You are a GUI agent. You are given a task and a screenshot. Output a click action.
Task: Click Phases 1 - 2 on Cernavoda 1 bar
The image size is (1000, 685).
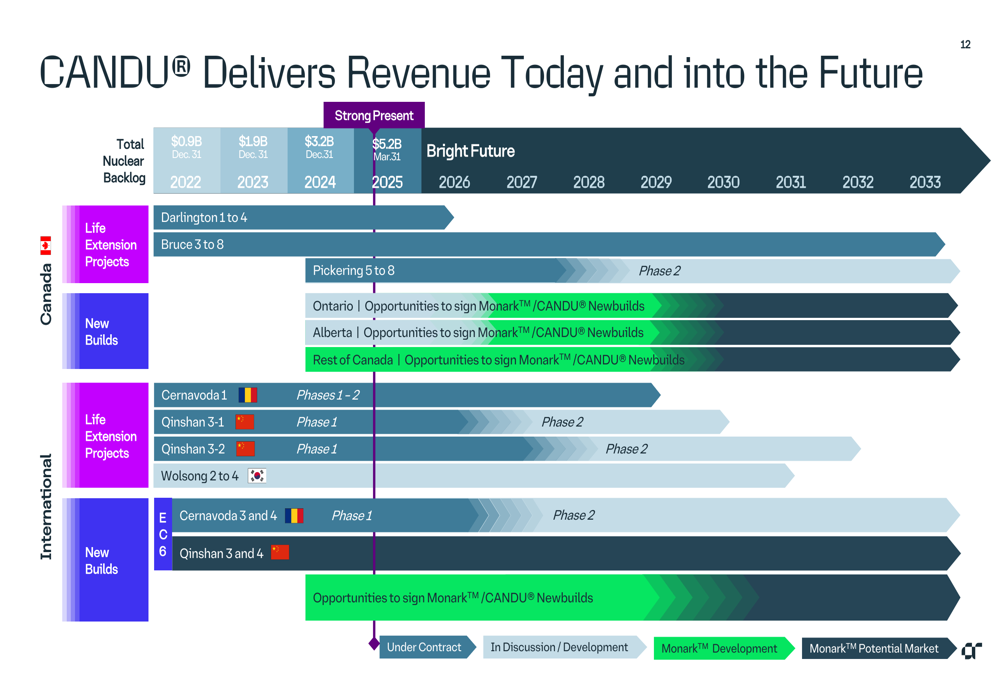tap(328, 395)
